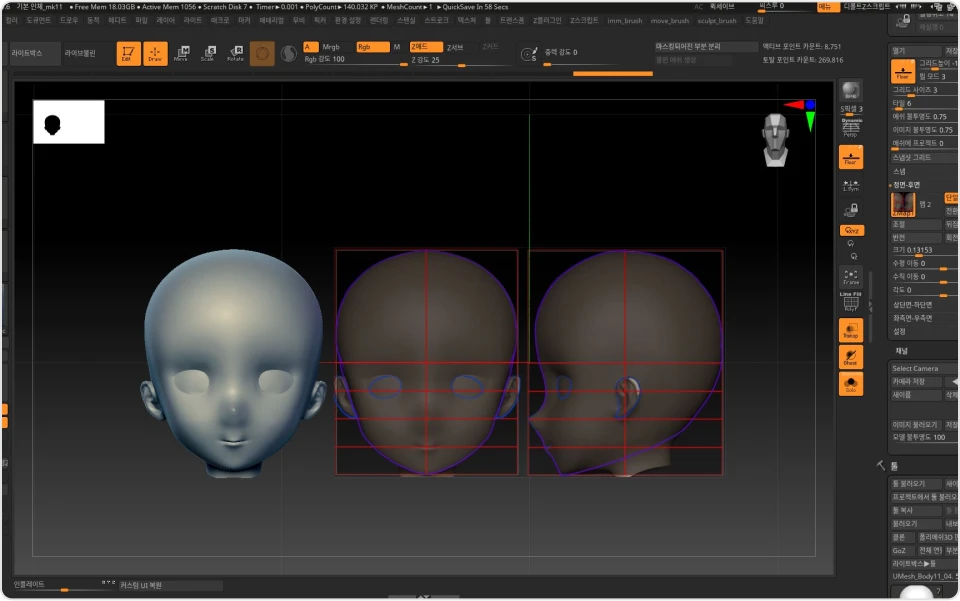Select the Zadd (Z애드) mode
Screen dimensions: 960x601
tap(426, 47)
